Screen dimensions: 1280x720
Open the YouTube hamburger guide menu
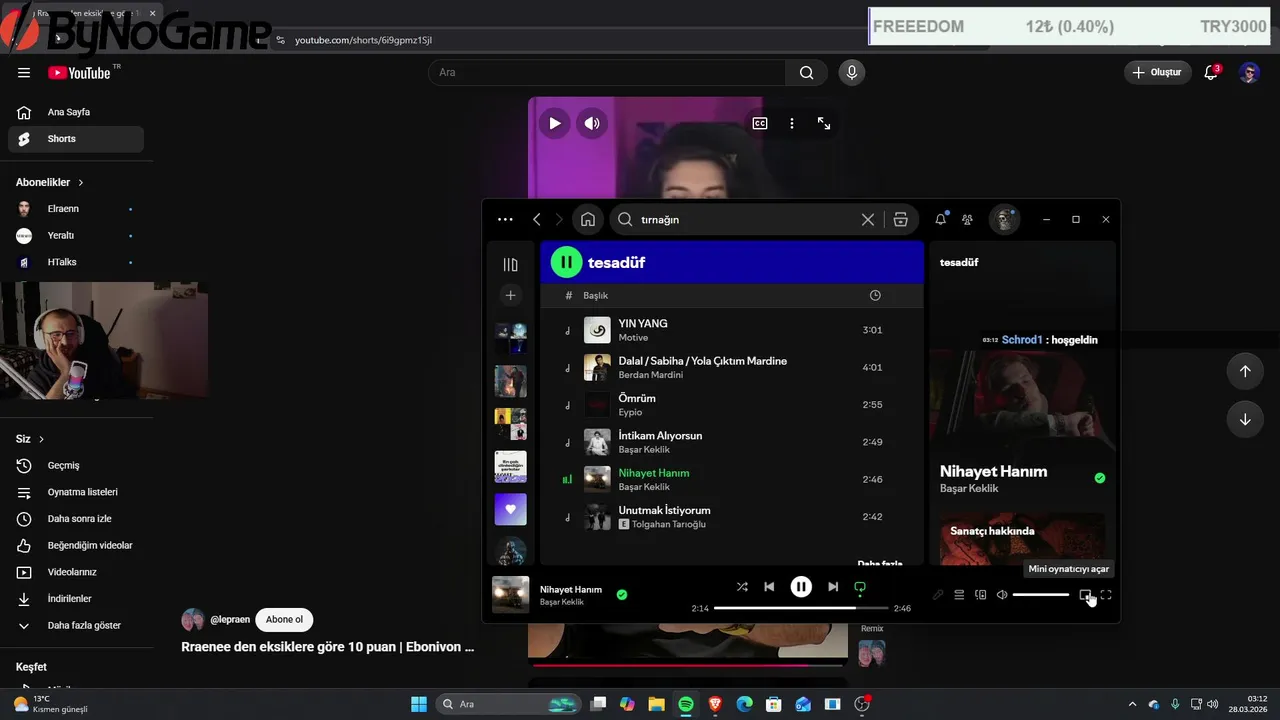coord(24,73)
